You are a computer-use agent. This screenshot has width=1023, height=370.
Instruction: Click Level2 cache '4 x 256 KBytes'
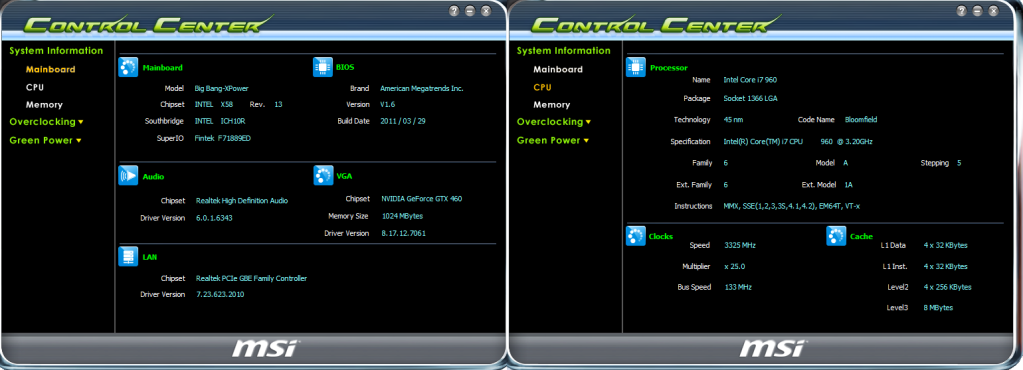[947, 287]
